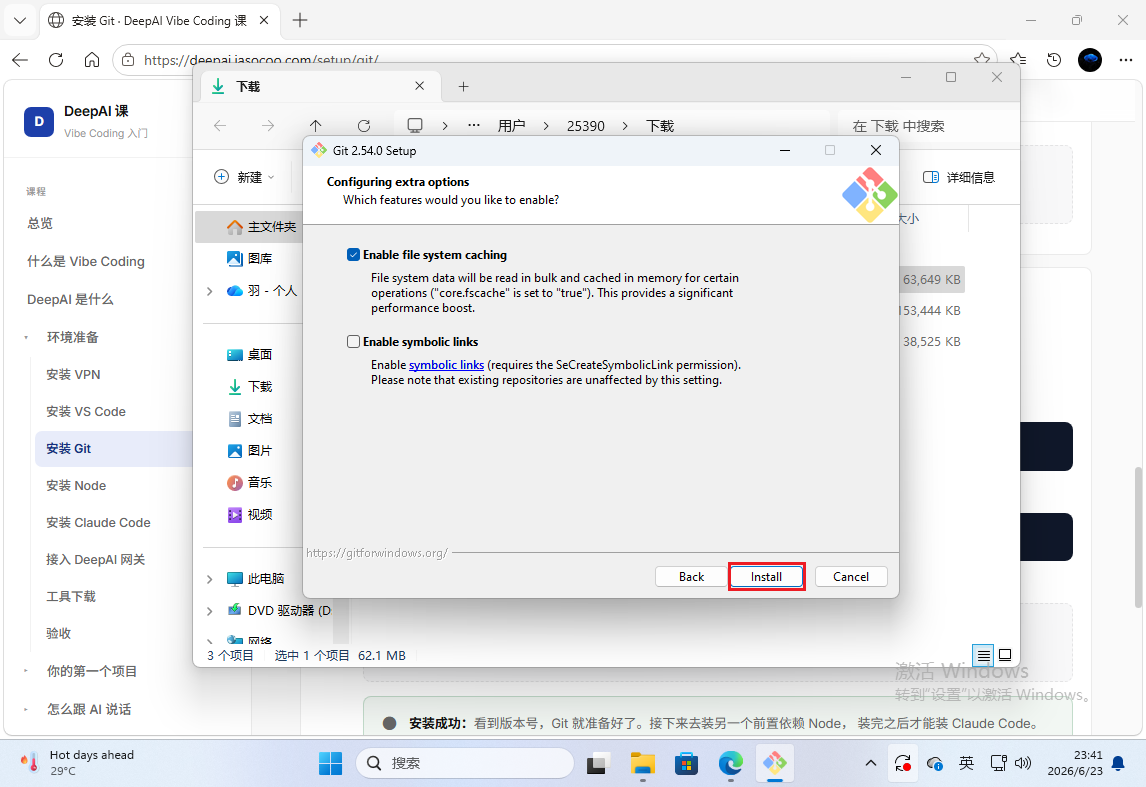Expand the 你的第一个项目 section

26,671
